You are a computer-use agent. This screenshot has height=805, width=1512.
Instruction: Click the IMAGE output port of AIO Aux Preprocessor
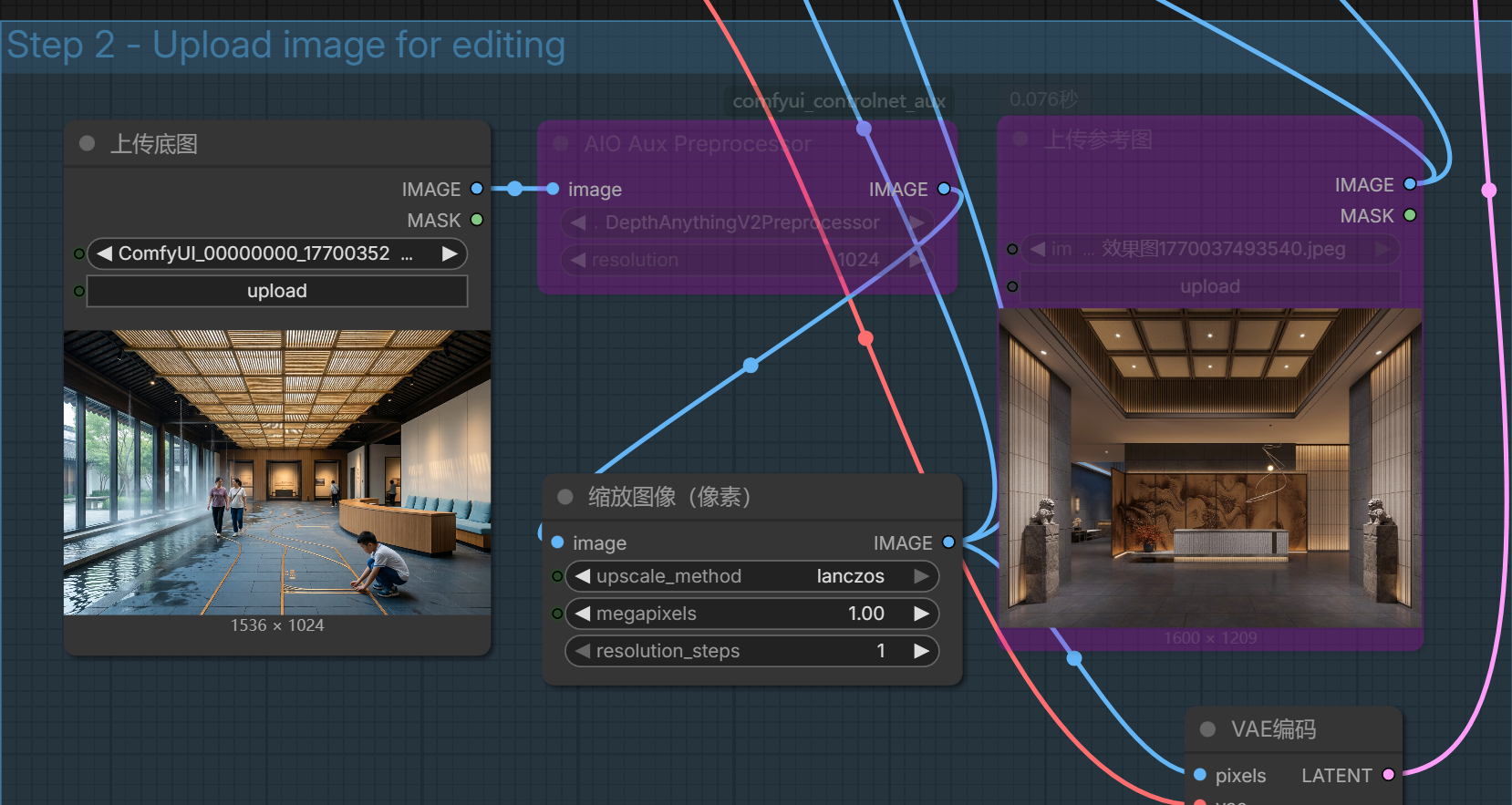click(944, 189)
